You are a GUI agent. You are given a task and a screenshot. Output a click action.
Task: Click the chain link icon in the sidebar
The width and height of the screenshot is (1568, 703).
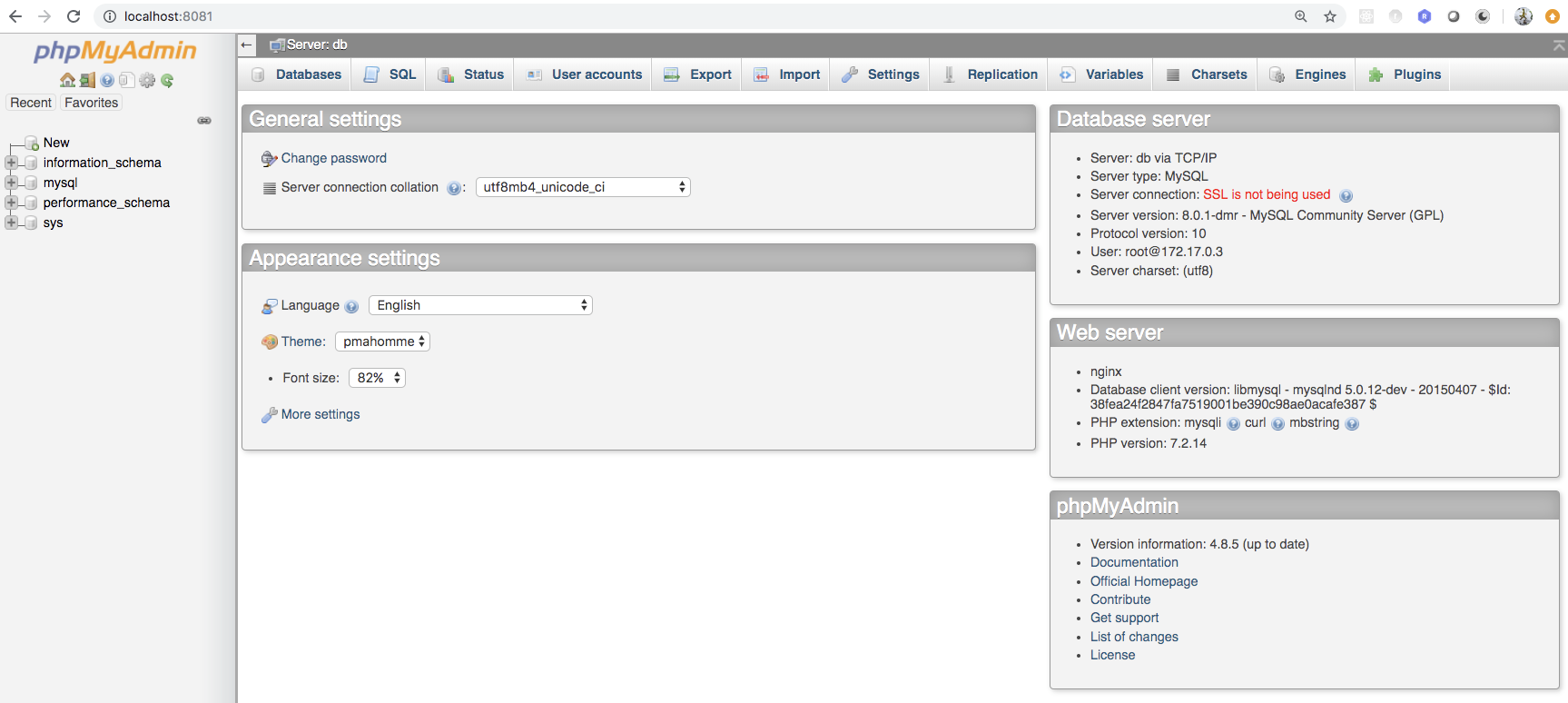coord(204,120)
